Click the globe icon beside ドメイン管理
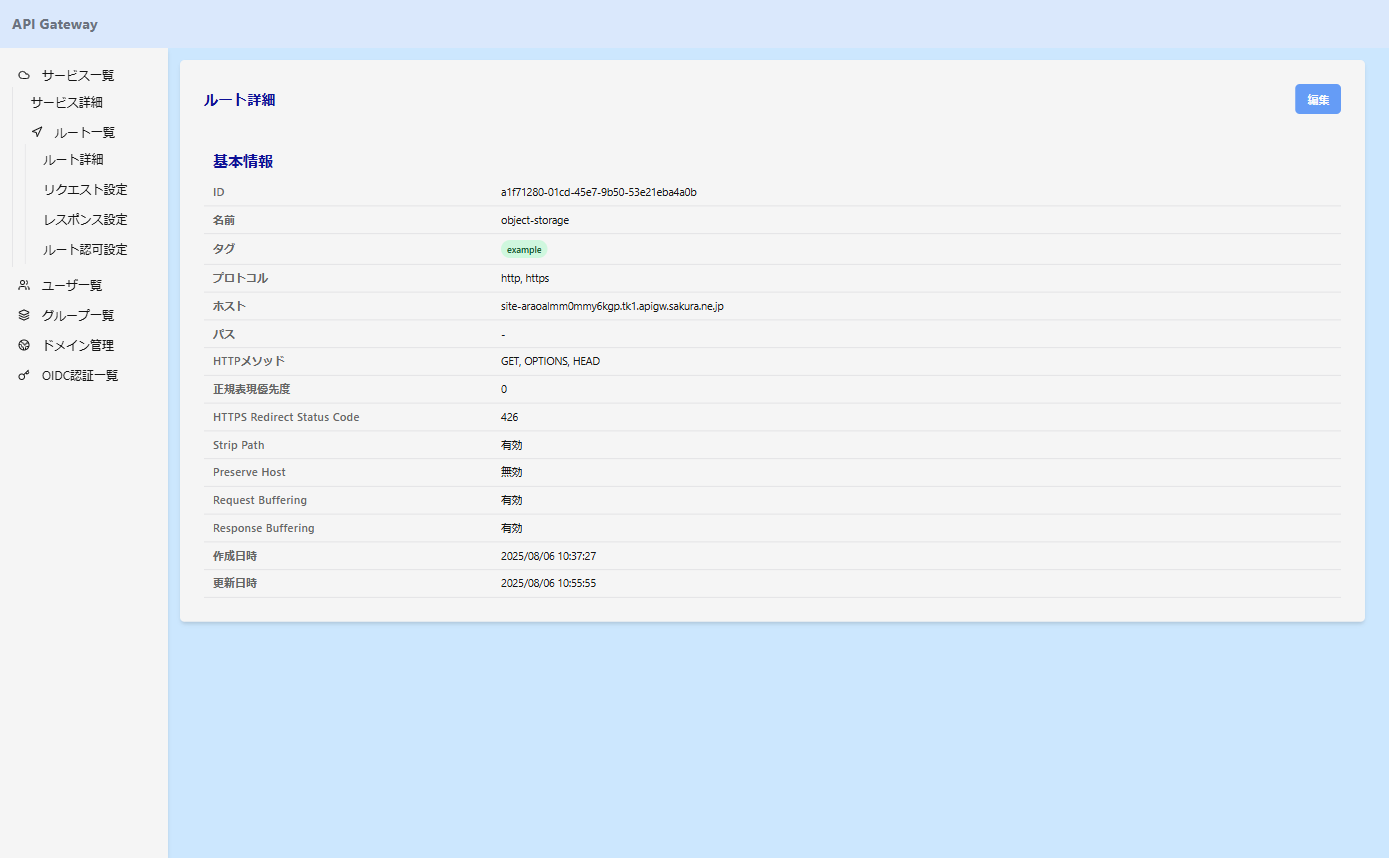 pos(24,345)
